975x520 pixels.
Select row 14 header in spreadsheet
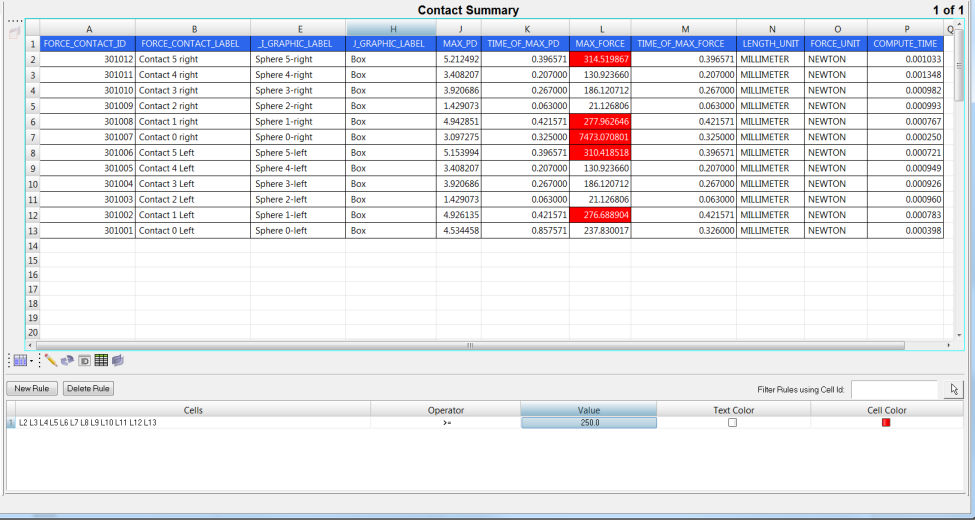[x=32, y=245]
